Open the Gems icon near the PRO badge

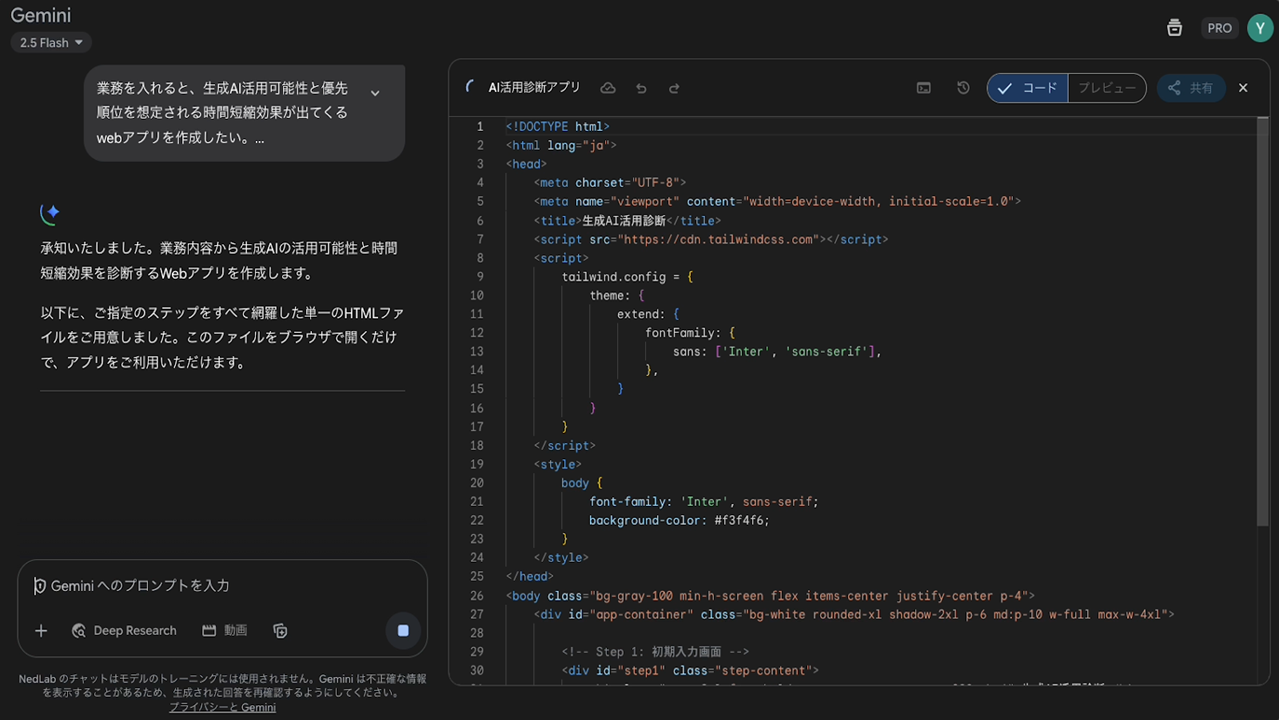(x=1174, y=28)
